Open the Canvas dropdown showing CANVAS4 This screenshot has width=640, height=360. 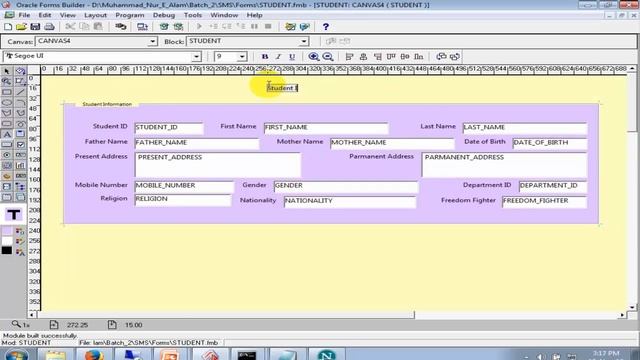pos(96,41)
